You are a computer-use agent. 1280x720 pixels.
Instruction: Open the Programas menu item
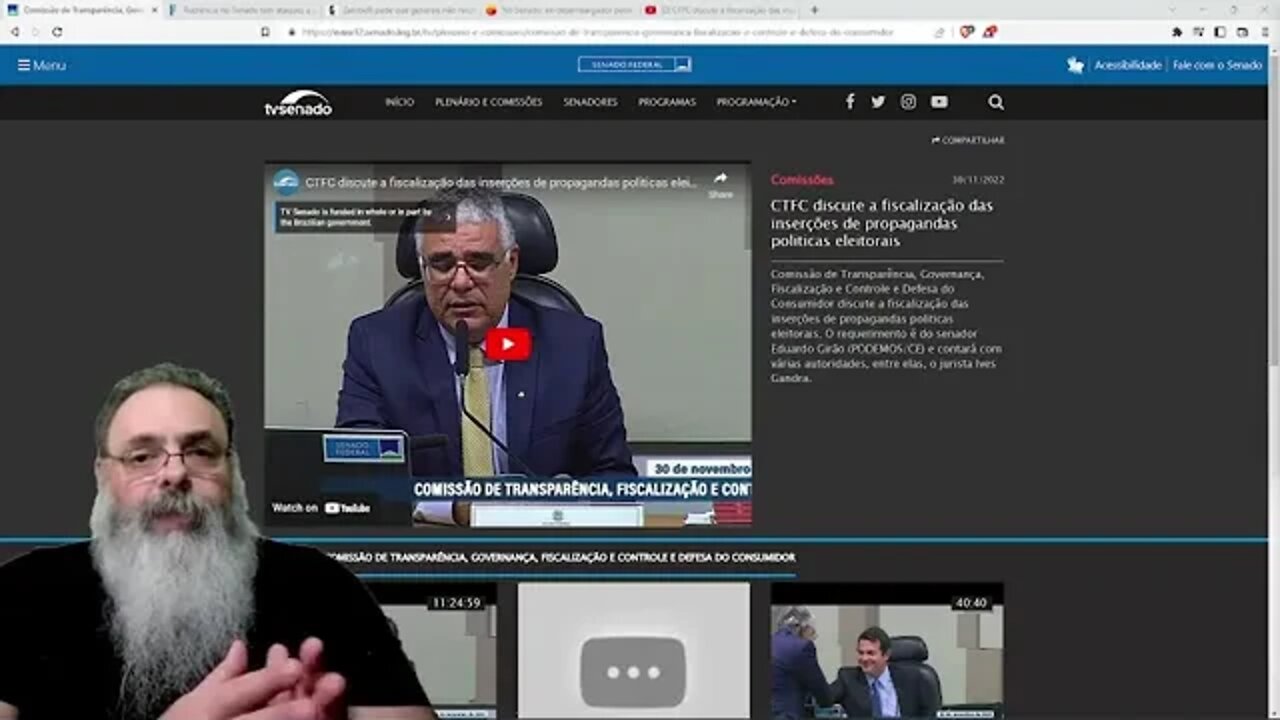[667, 102]
